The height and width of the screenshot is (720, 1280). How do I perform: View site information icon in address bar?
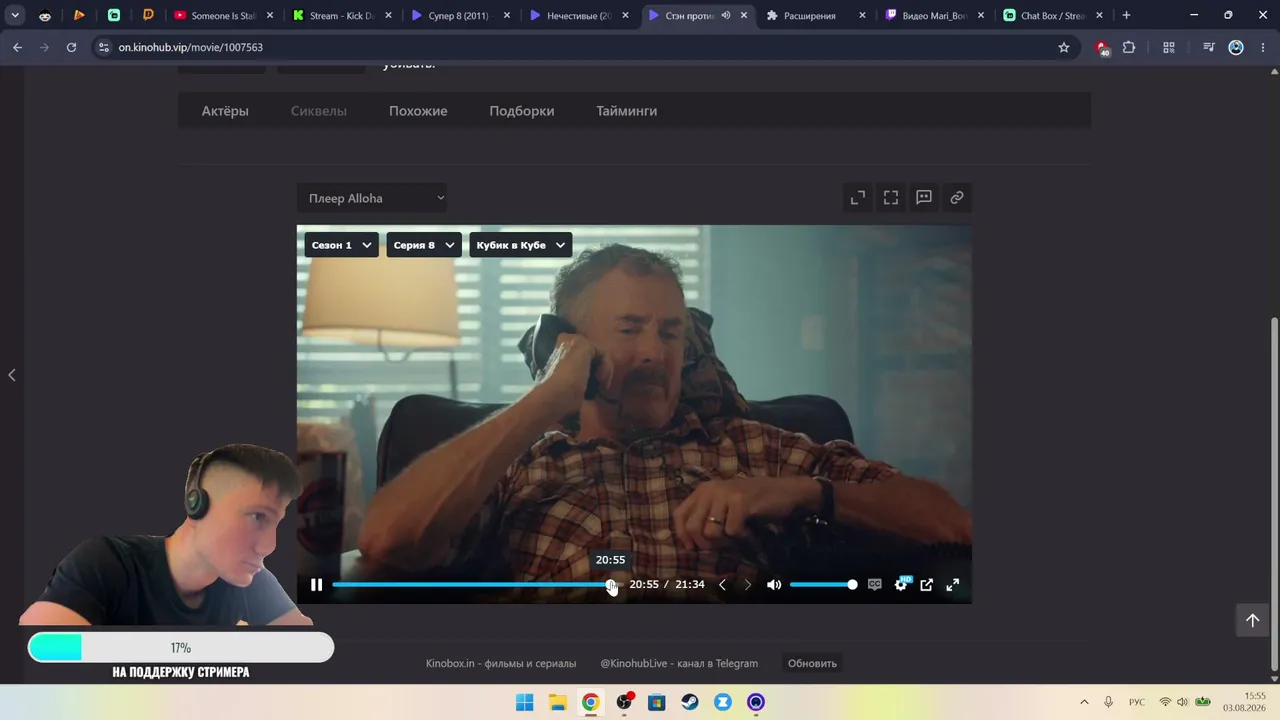click(103, 47)
